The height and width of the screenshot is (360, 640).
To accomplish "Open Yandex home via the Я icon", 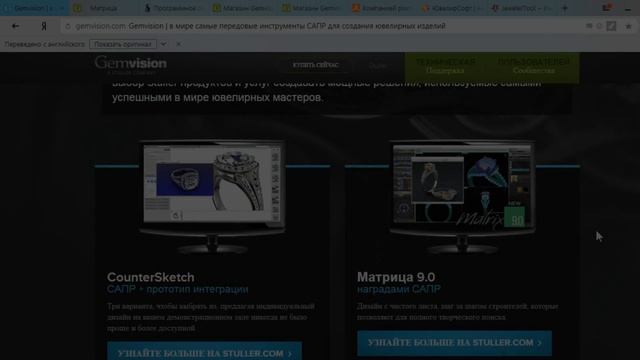I will pyautogui.click(x=44, y=26).
